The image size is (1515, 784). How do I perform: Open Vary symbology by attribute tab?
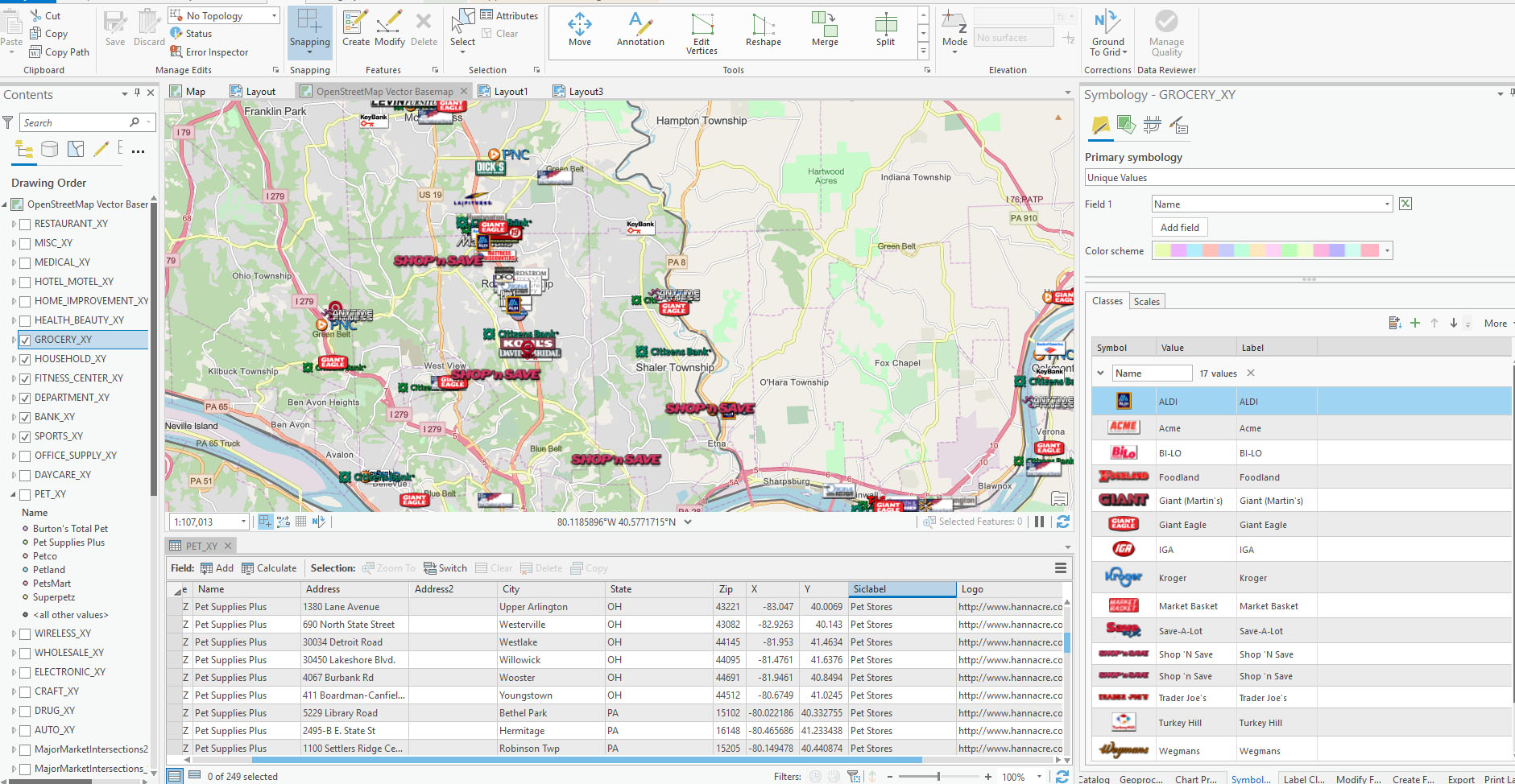[1126, 125]
